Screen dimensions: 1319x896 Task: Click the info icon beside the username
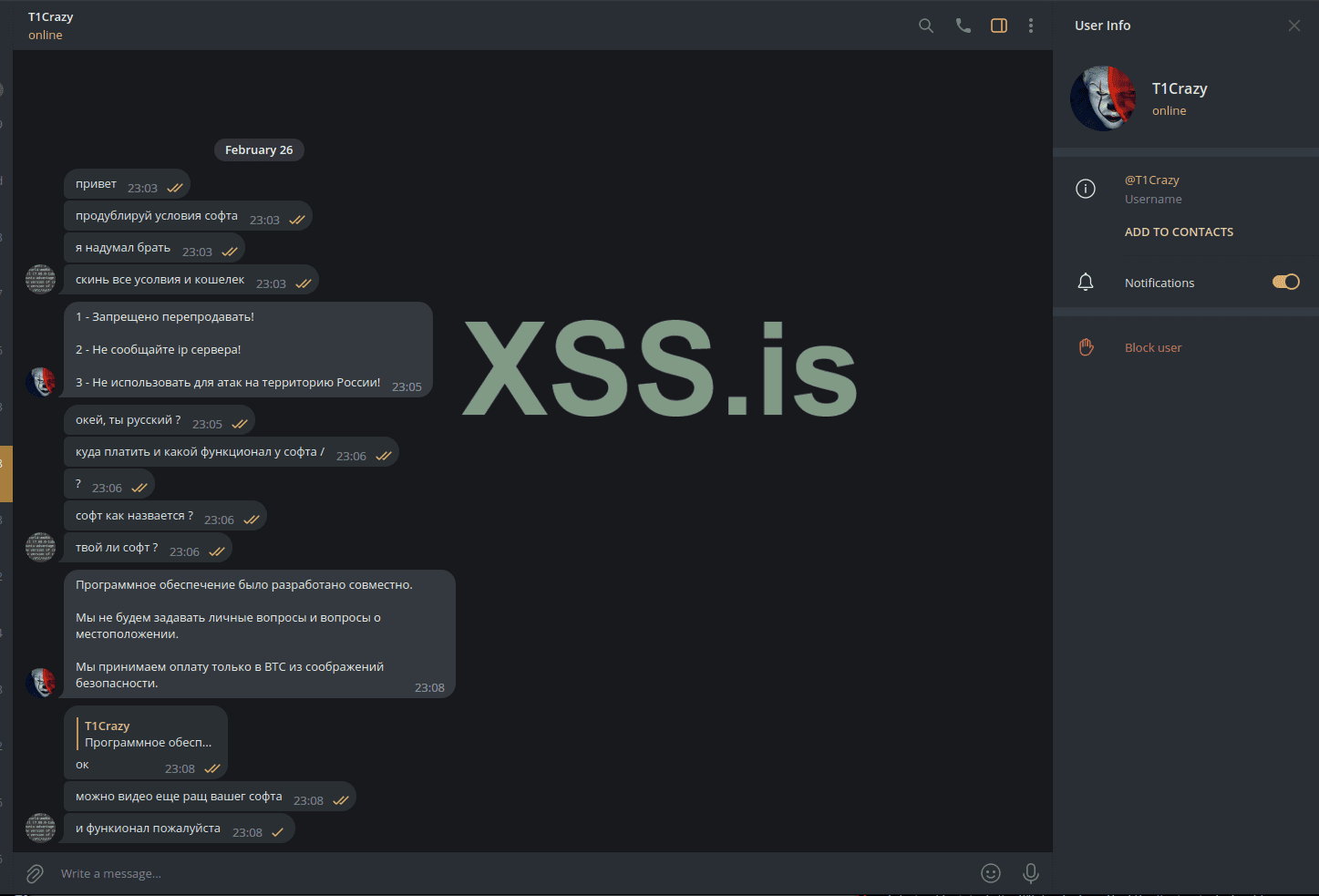[1086, 189]
